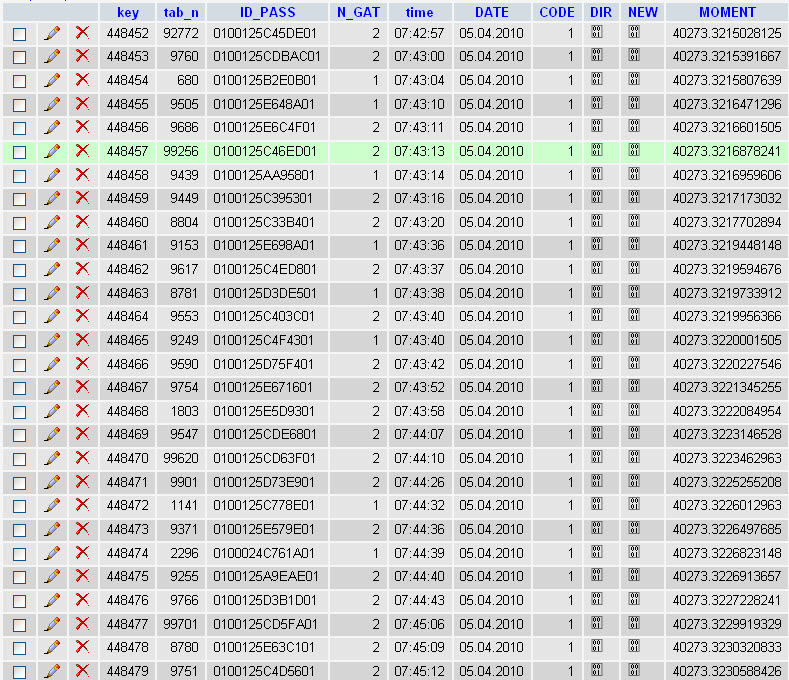Remove row 448470 via red X icon
Screen dimensions: 789x680
coord(83,458)
